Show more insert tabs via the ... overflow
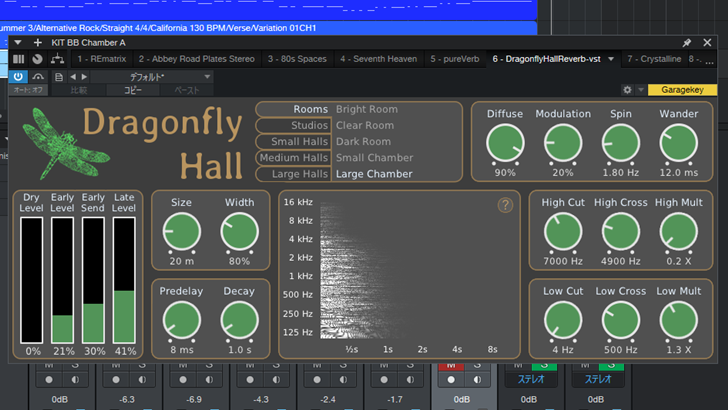Image resolution: width=728 pixels, height=410 pixels. click(709, 60)
